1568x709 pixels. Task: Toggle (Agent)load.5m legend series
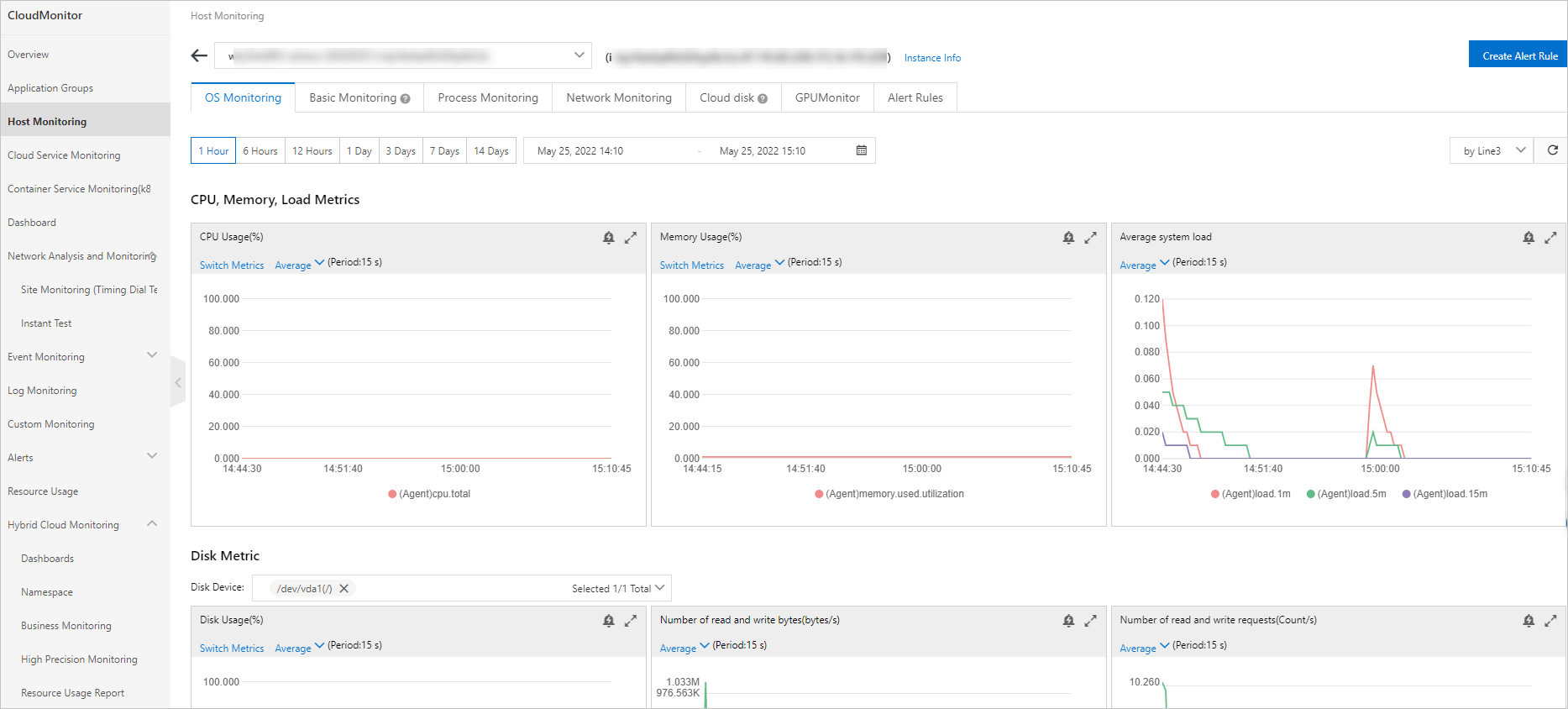coord(1346,494)
